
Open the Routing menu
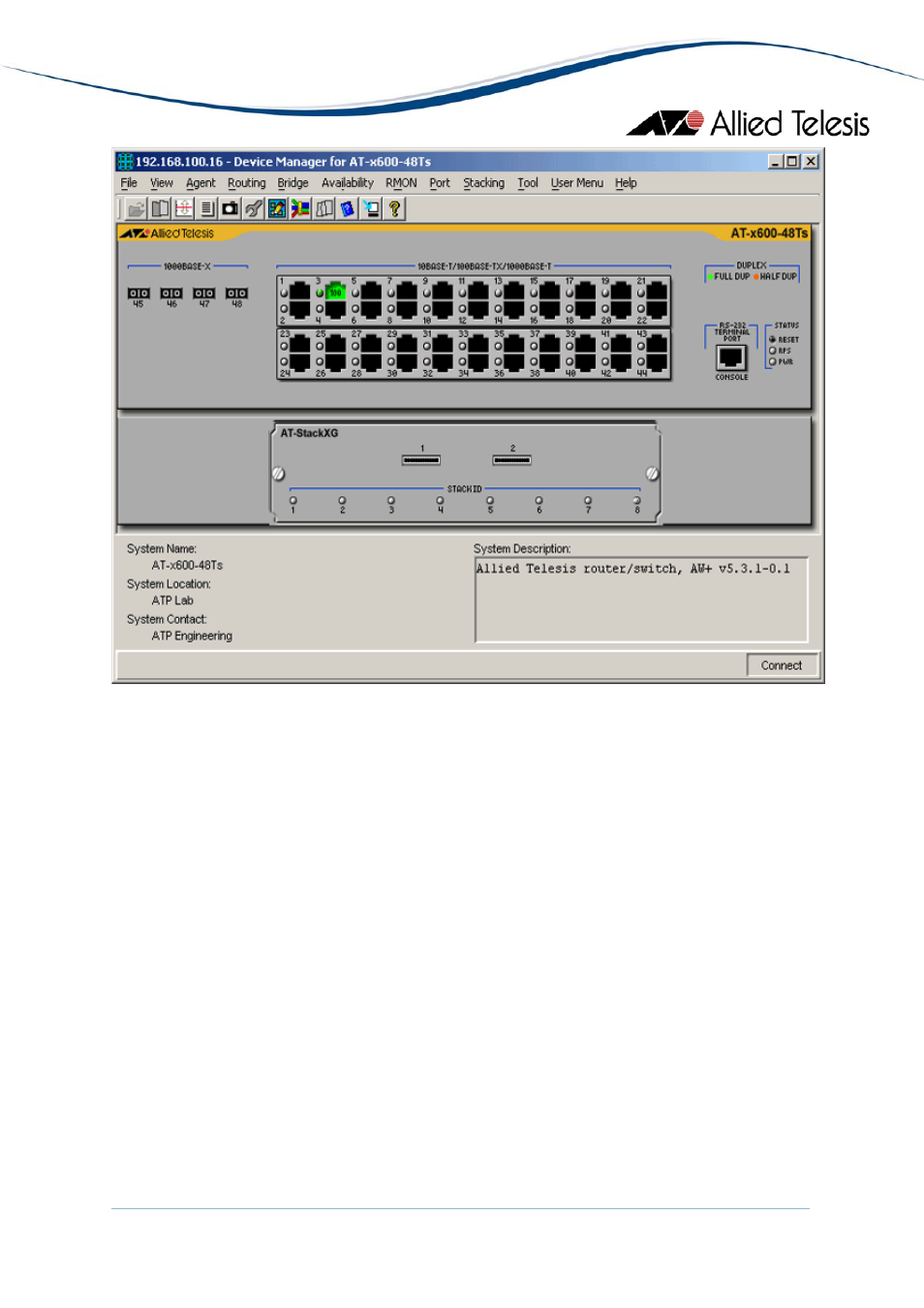tap(246, 183)
